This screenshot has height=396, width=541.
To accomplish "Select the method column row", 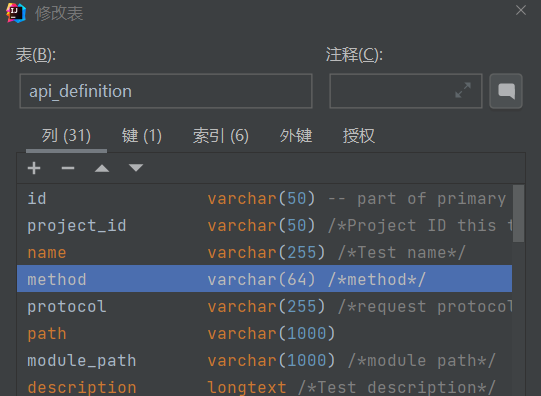I will pos(264,279).
